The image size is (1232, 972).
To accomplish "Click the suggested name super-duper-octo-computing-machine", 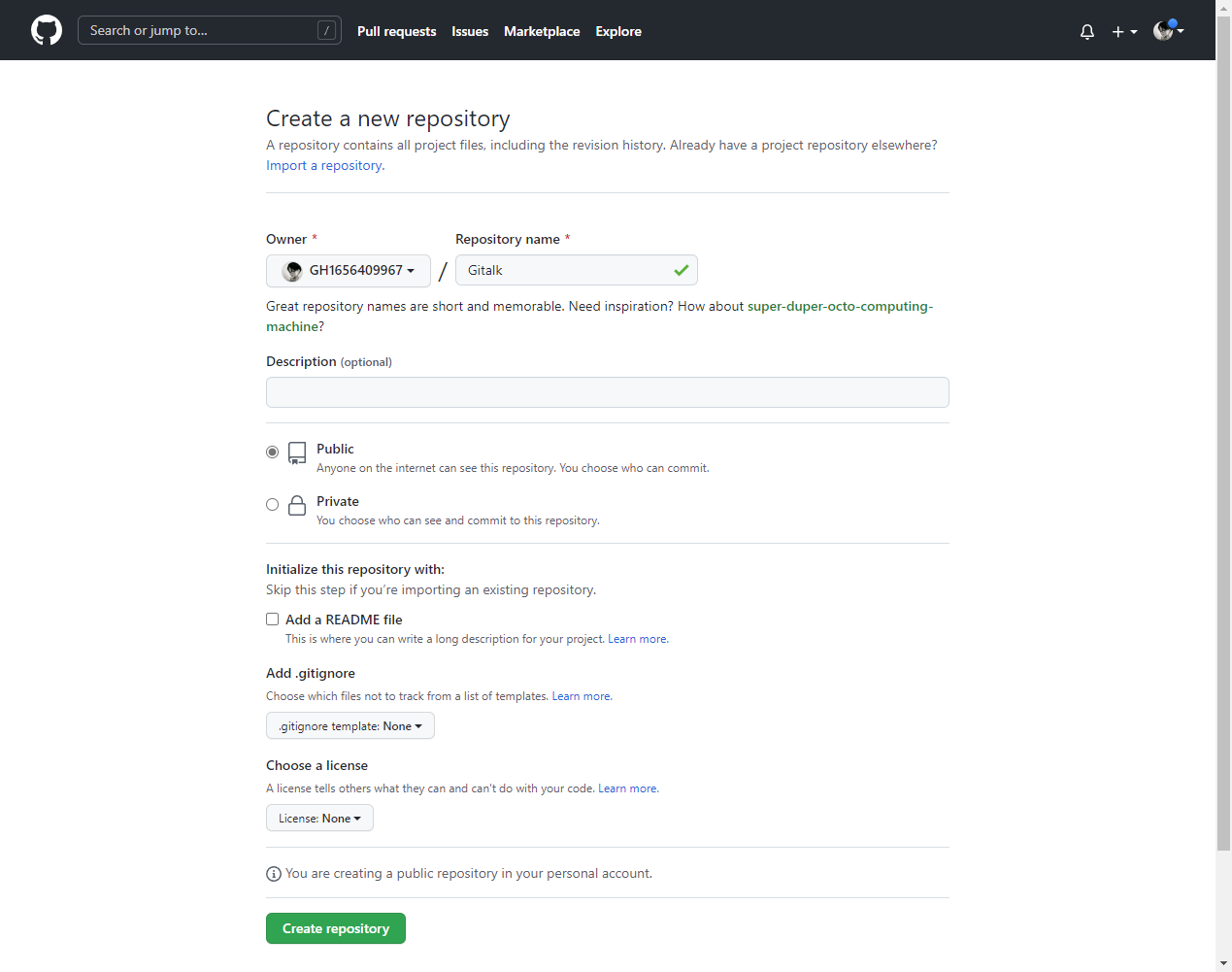I will [840, 306].
